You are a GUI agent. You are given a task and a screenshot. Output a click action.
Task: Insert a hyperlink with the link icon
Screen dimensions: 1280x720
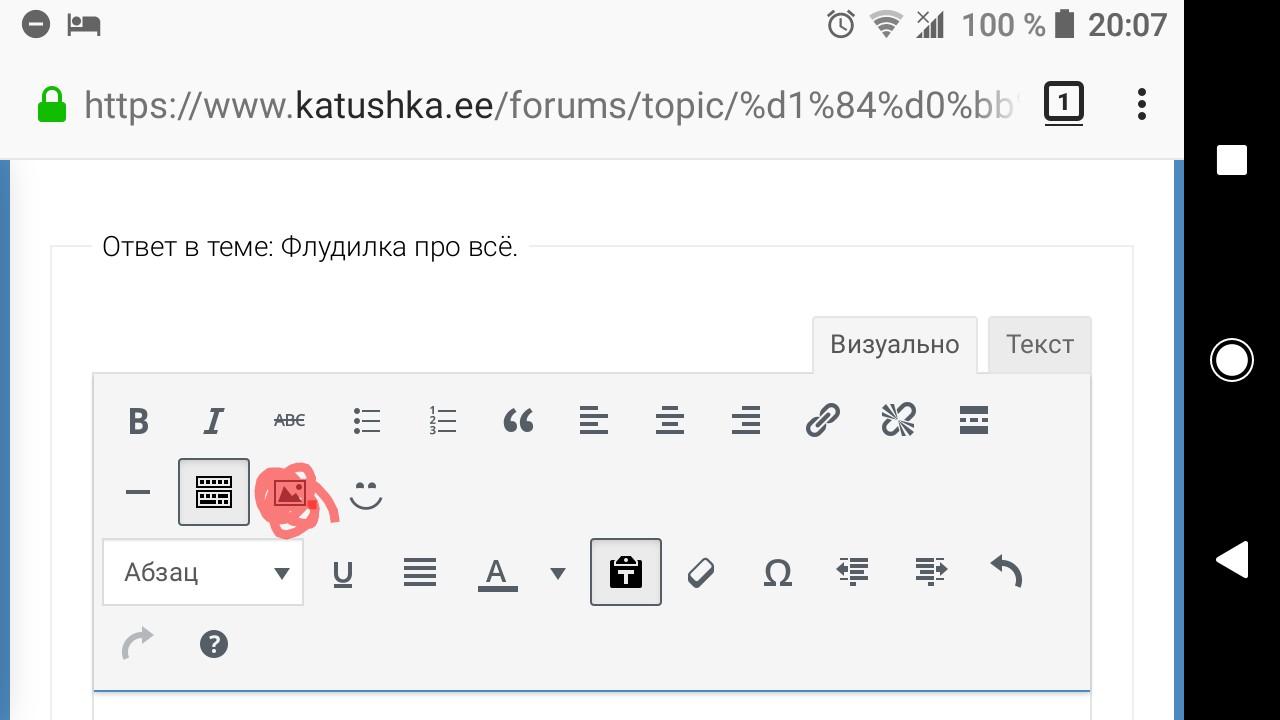[x=822, y=421]
